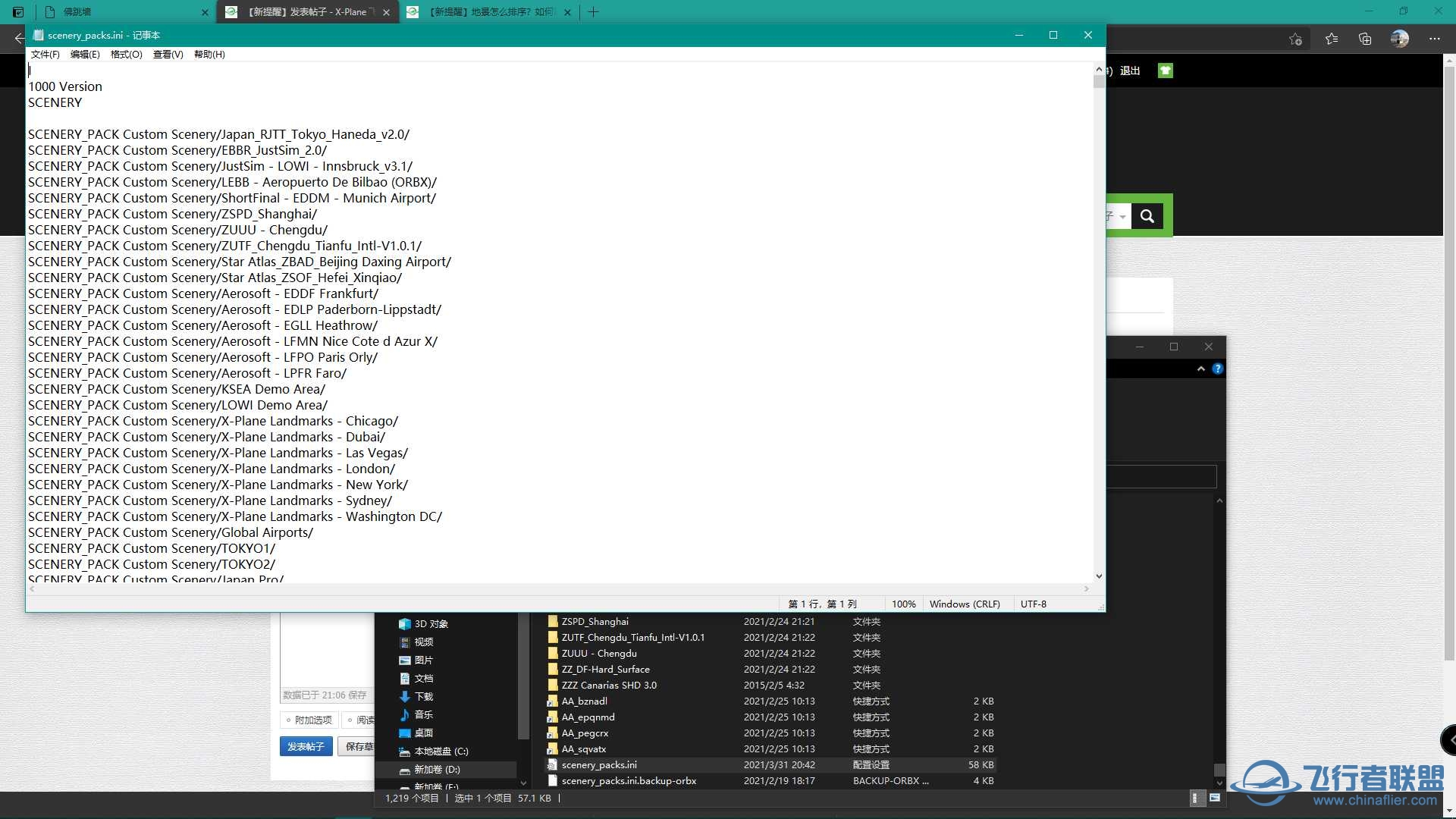The image size is (1456, 819).
Task: Click the Windows (CRLF) status bar entry
Action: click(965, 604)
